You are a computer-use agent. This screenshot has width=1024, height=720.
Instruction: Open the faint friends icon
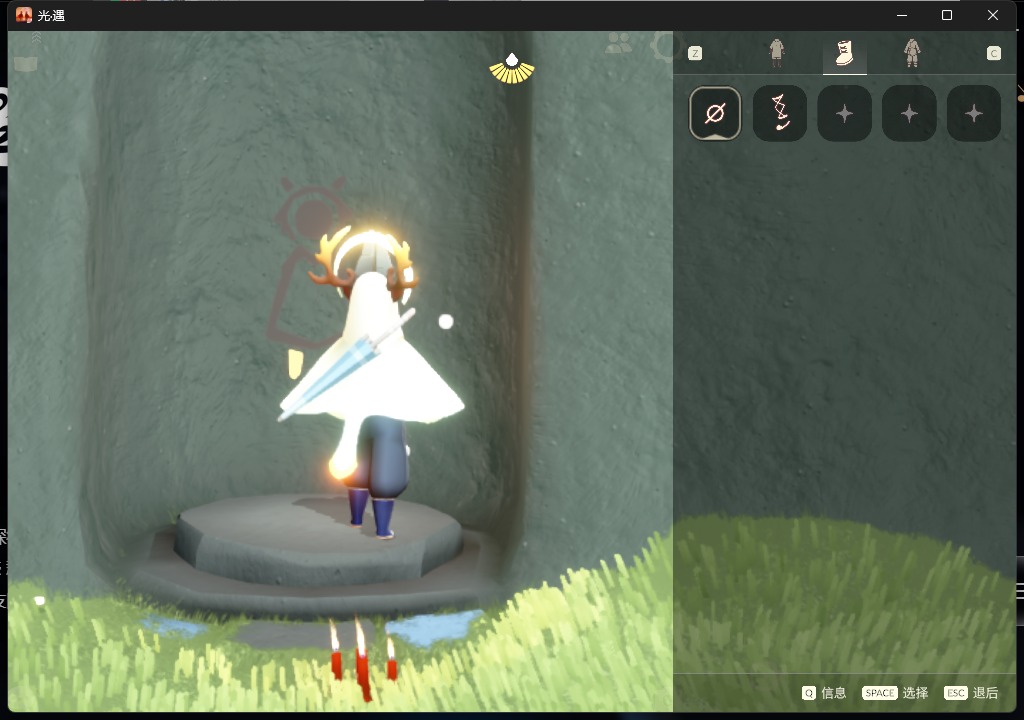(x=619, y=43)
